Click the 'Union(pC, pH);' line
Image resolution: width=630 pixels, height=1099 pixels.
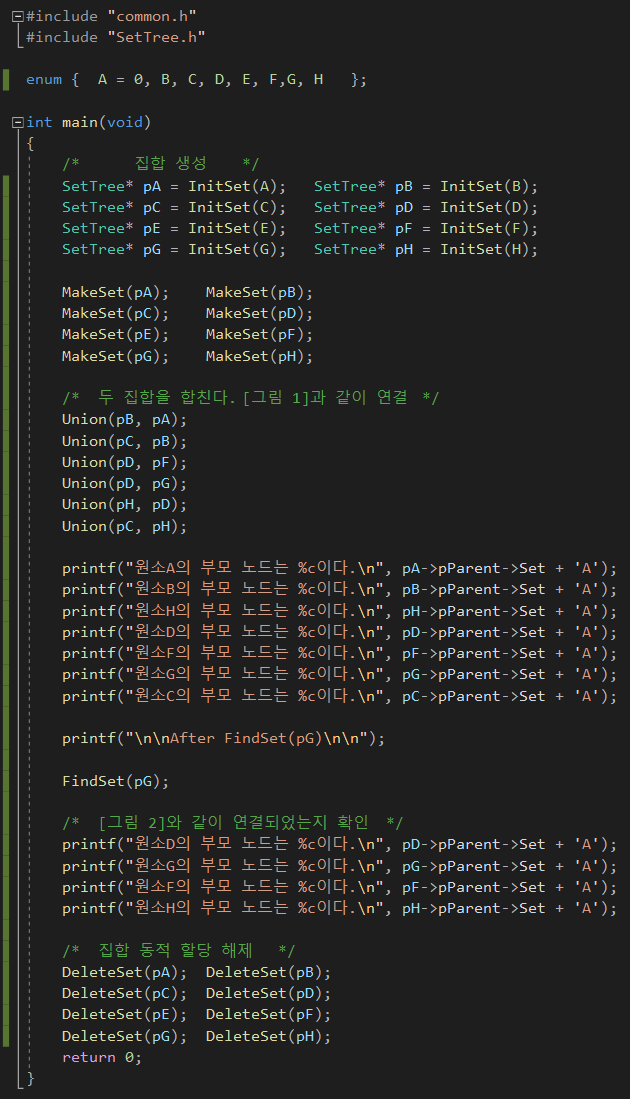pyautogui.click(x=125, y=526)
